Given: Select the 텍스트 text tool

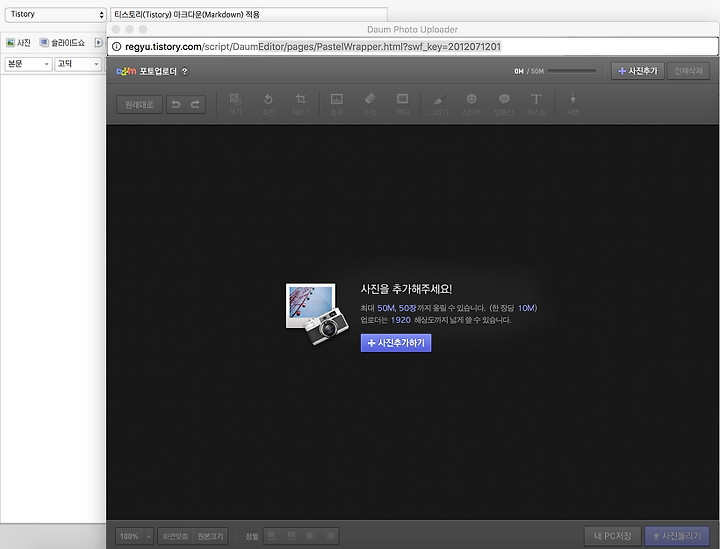Looking at the screenshot, I should coord(536,104).
